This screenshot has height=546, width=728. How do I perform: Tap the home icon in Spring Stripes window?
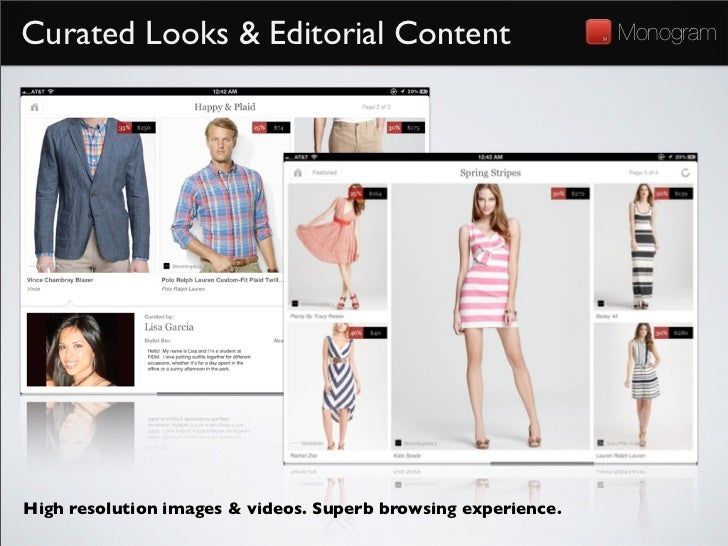pos(298,173)
